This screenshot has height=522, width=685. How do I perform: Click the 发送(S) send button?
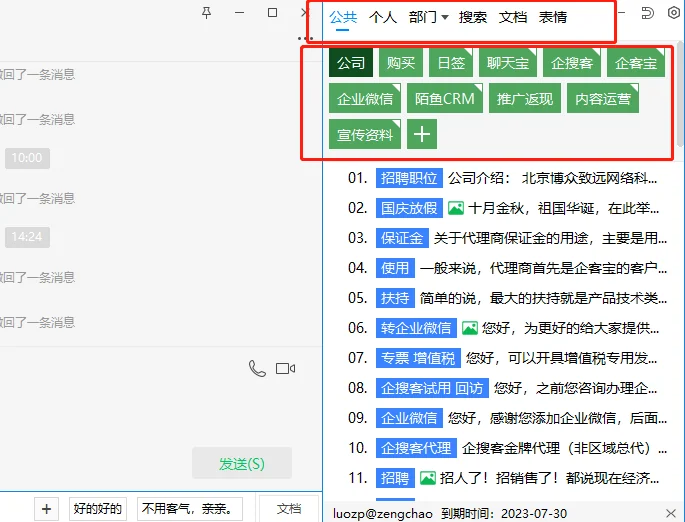pyautogui.click(x=242, y=463)
